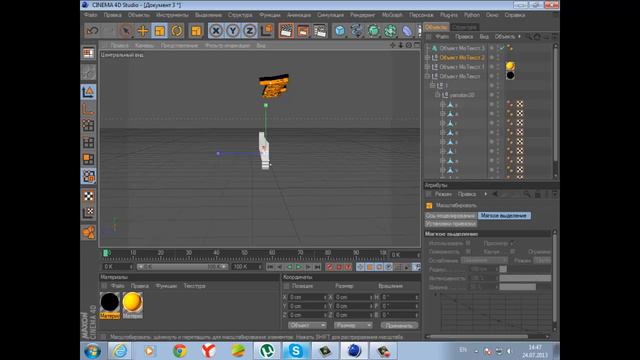The width and height of the screenshot is (640, 360).
Task: Click Render to Picture Viewer icon
Action: pyautogui.click(x=303, y=31)
